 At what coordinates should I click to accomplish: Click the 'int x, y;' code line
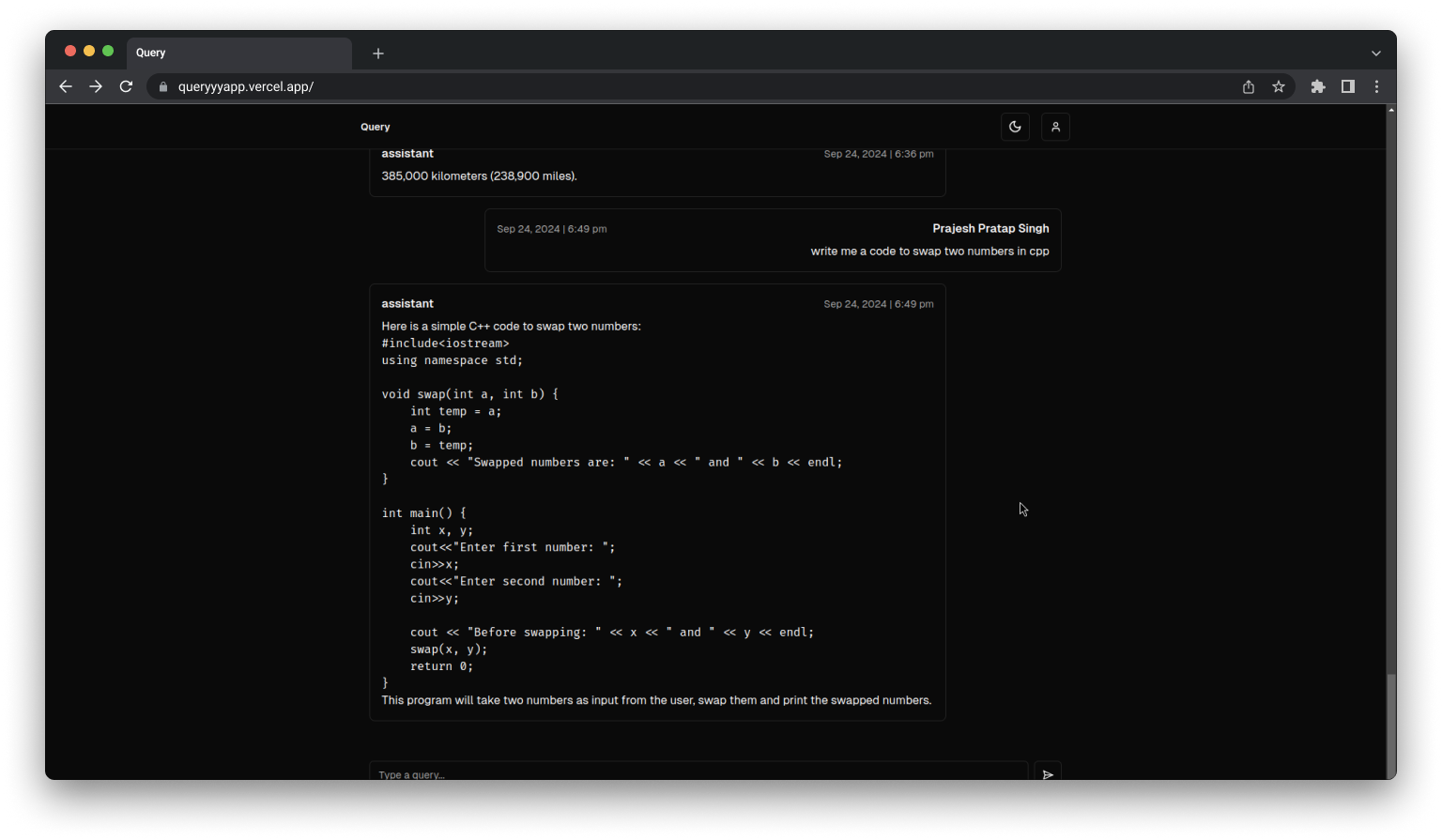click(441, 530)
